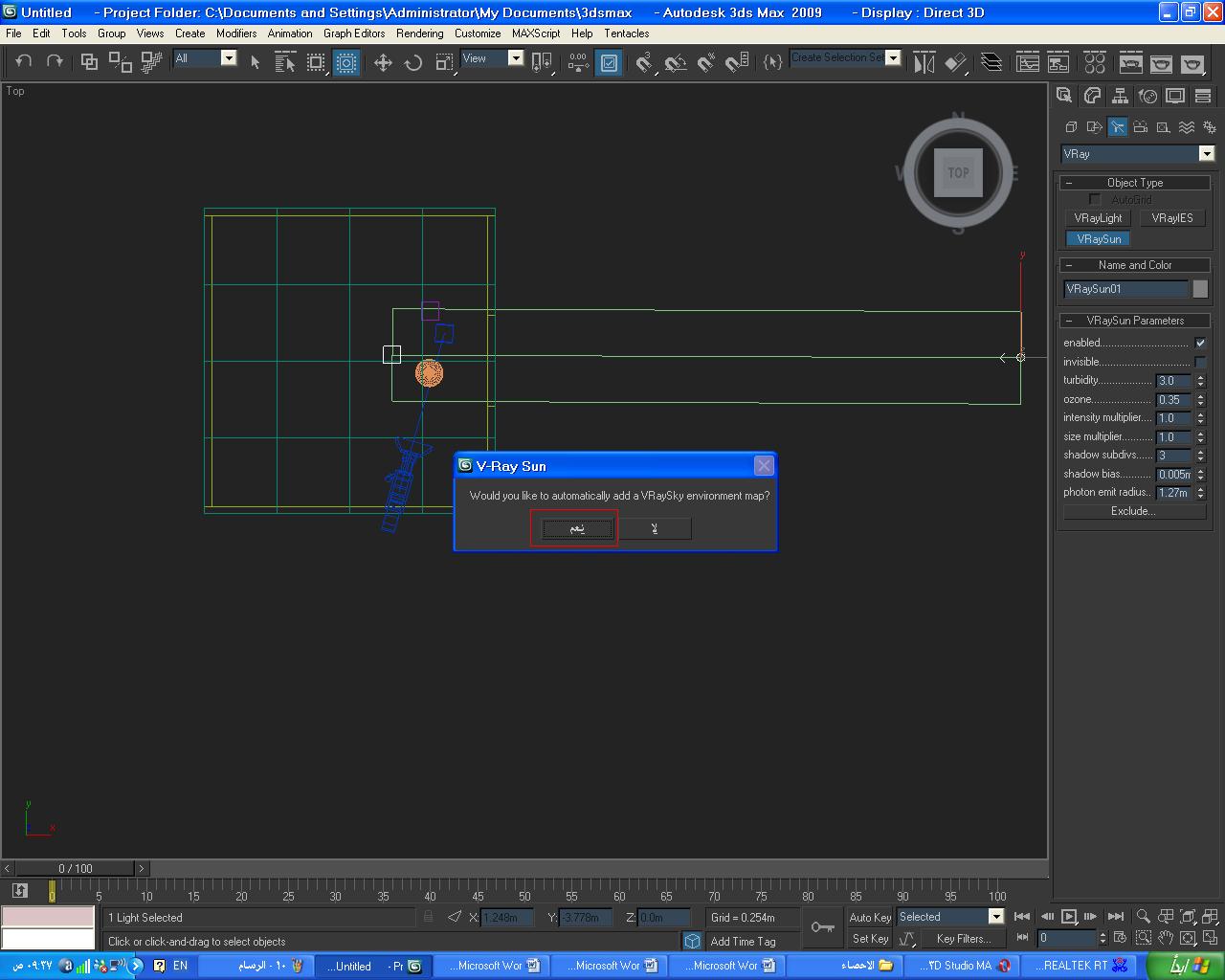Image resolution: width=1225 pixels, height=980 pixels.
Task: Open the Hierarchy panel tab icon
Action: tap(1120, 96)
